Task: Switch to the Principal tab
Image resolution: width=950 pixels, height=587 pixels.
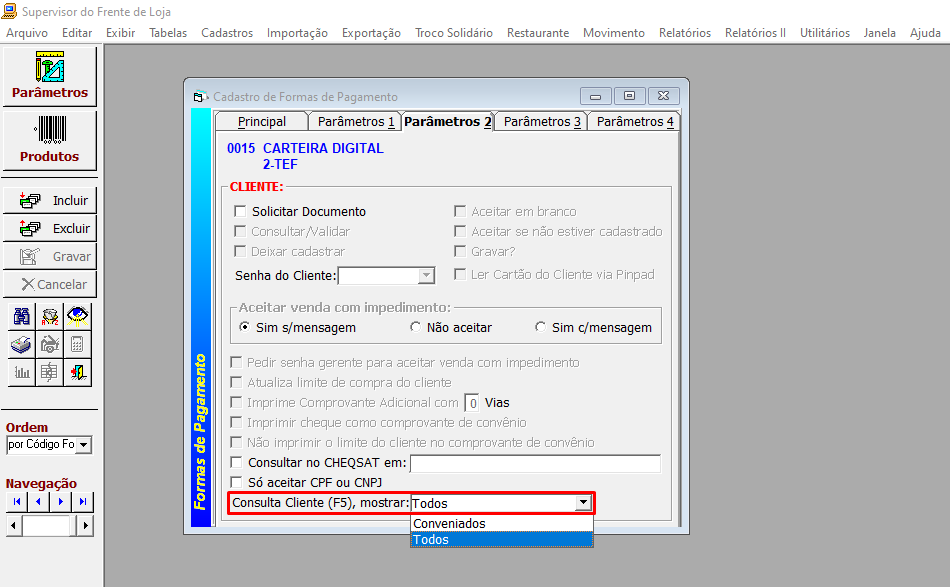Action: coord(262,122)
